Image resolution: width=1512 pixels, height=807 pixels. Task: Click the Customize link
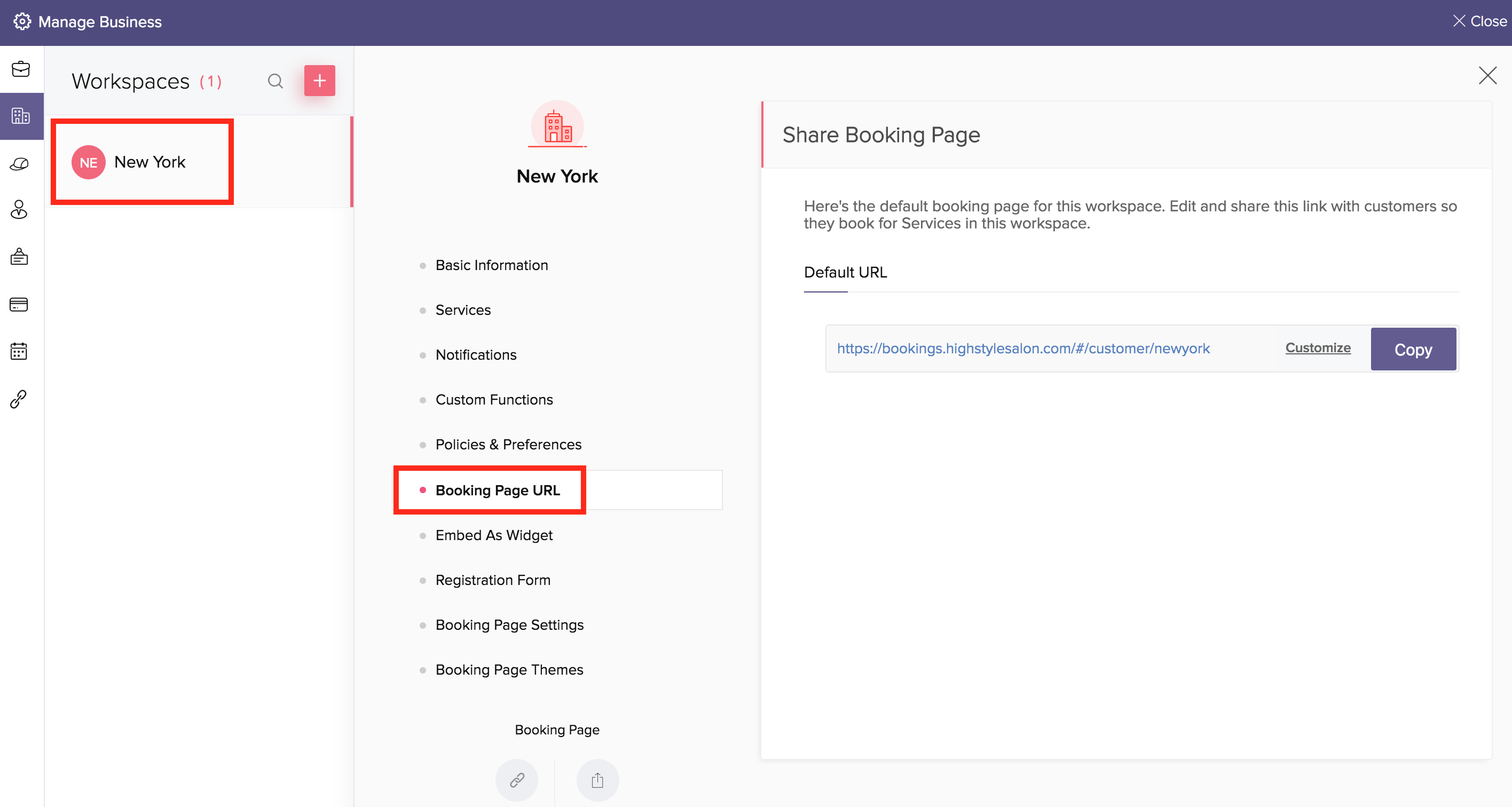tap(1317, 347)
